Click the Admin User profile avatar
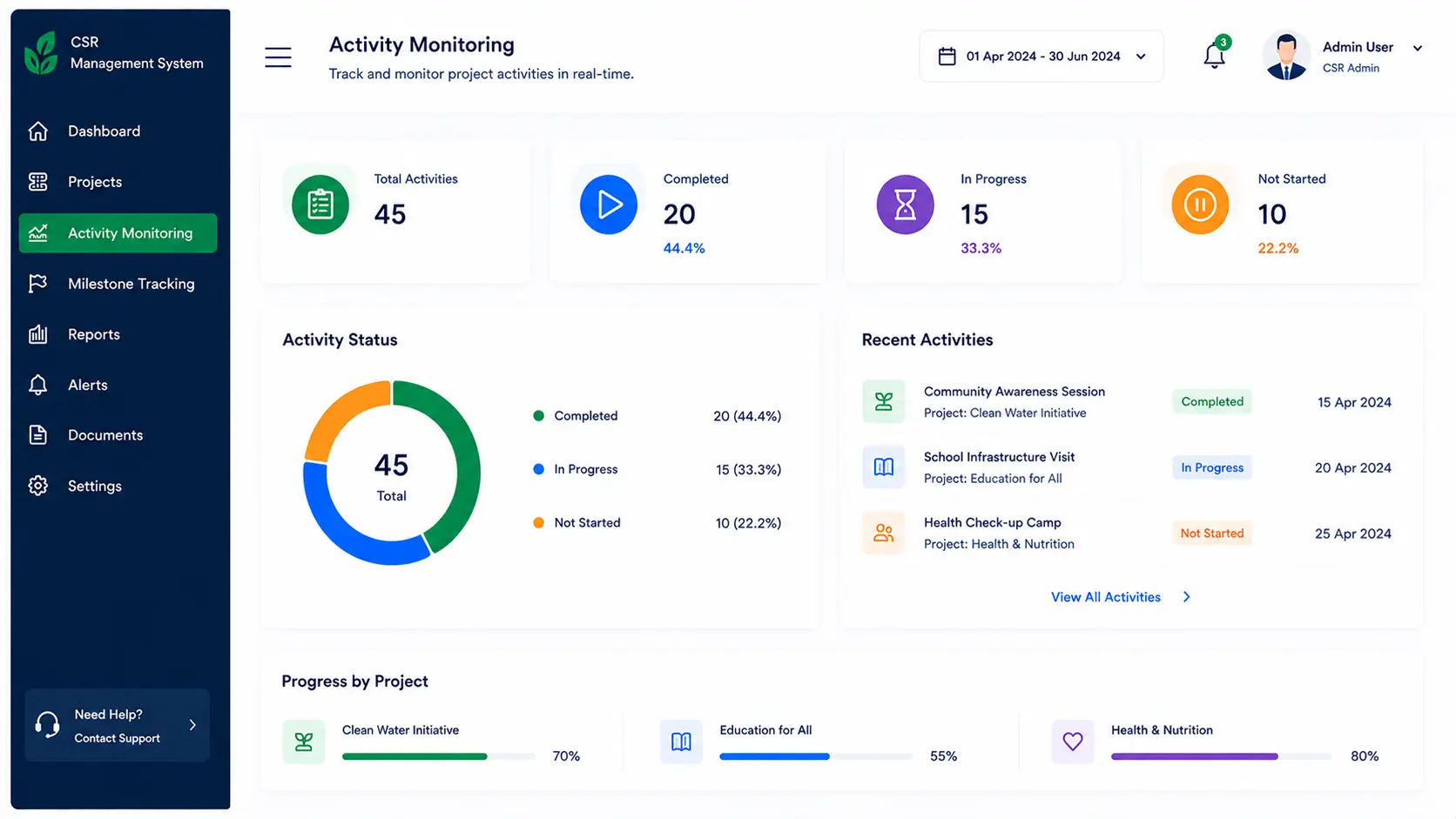1456x819 pixels. pos(1286,56)
